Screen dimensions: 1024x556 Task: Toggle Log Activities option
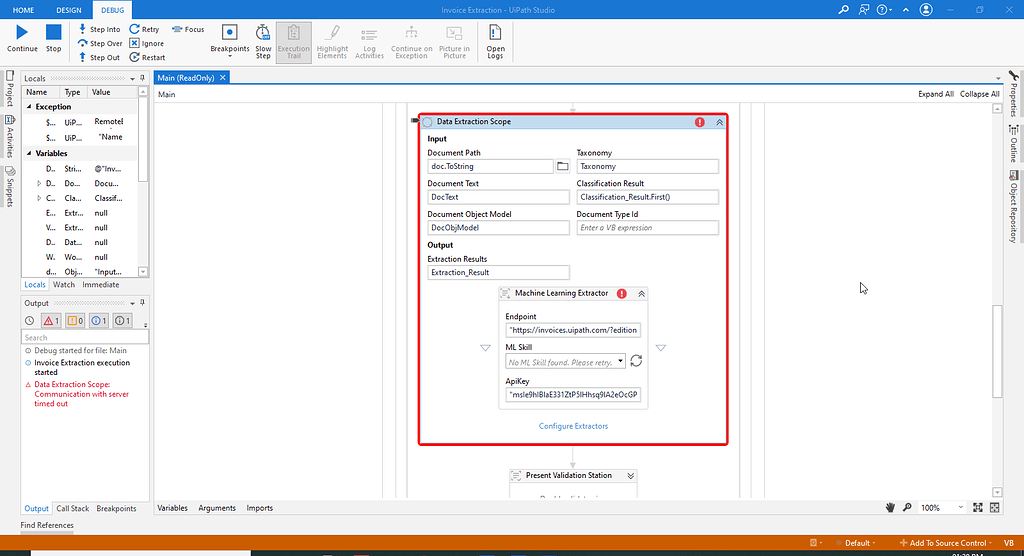(x=369, y=42)
